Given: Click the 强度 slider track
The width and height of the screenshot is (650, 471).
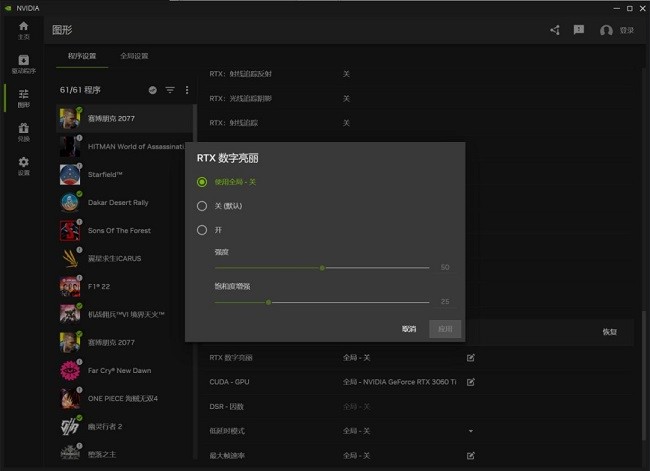Looking at the screenshot, I should [x=322, y=268].
